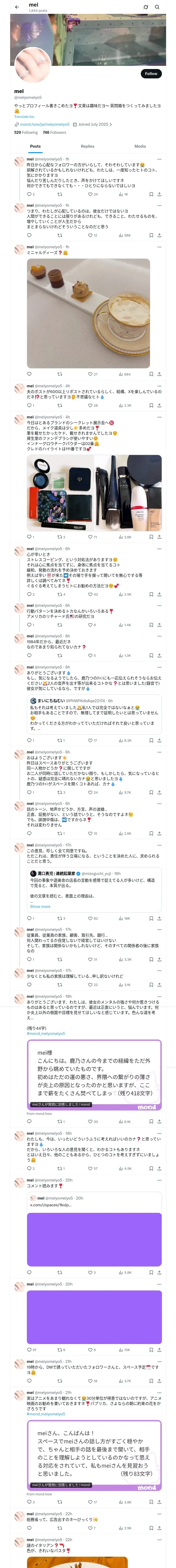Share the makeup products photo post
Screen dimensions: 176x1568
click(x=159, y=537)
